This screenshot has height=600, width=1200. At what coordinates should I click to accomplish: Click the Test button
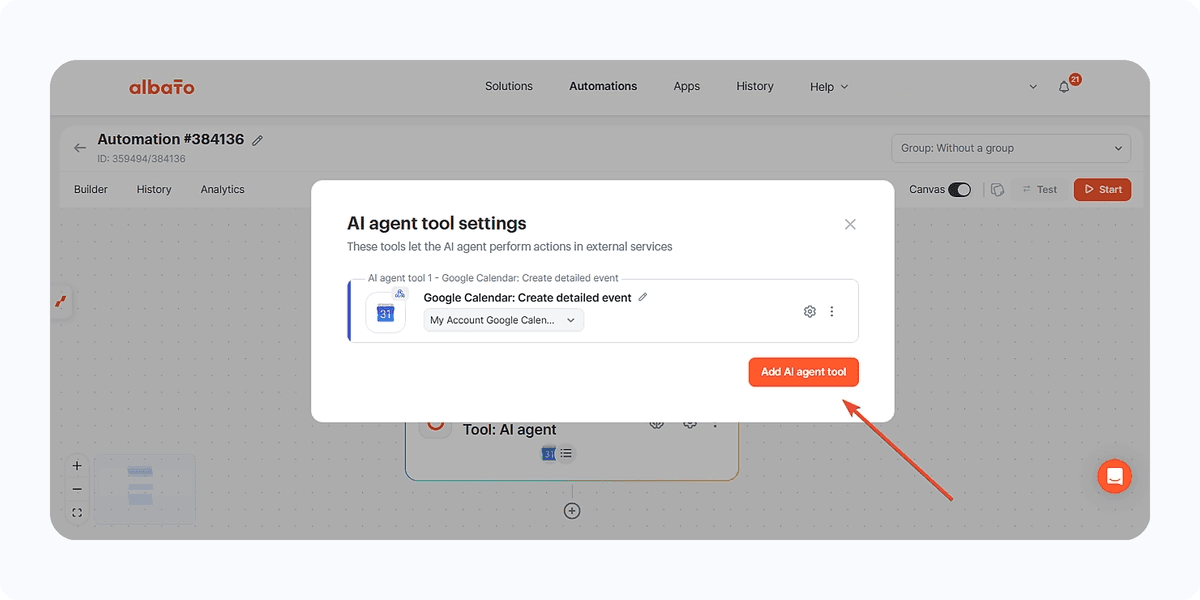(1039, 189)
